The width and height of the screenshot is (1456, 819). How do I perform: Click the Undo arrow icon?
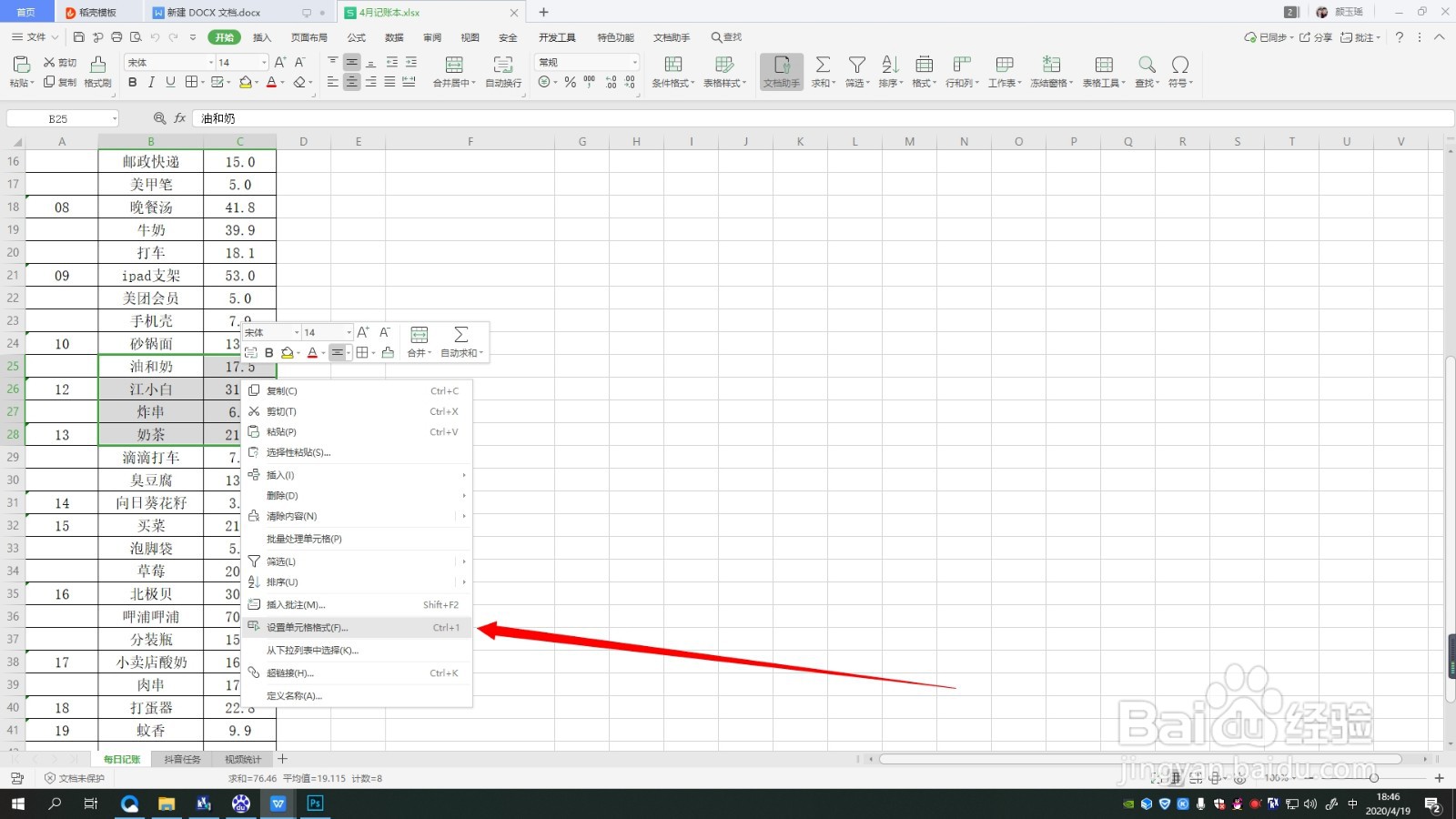(x=155, y=37)
